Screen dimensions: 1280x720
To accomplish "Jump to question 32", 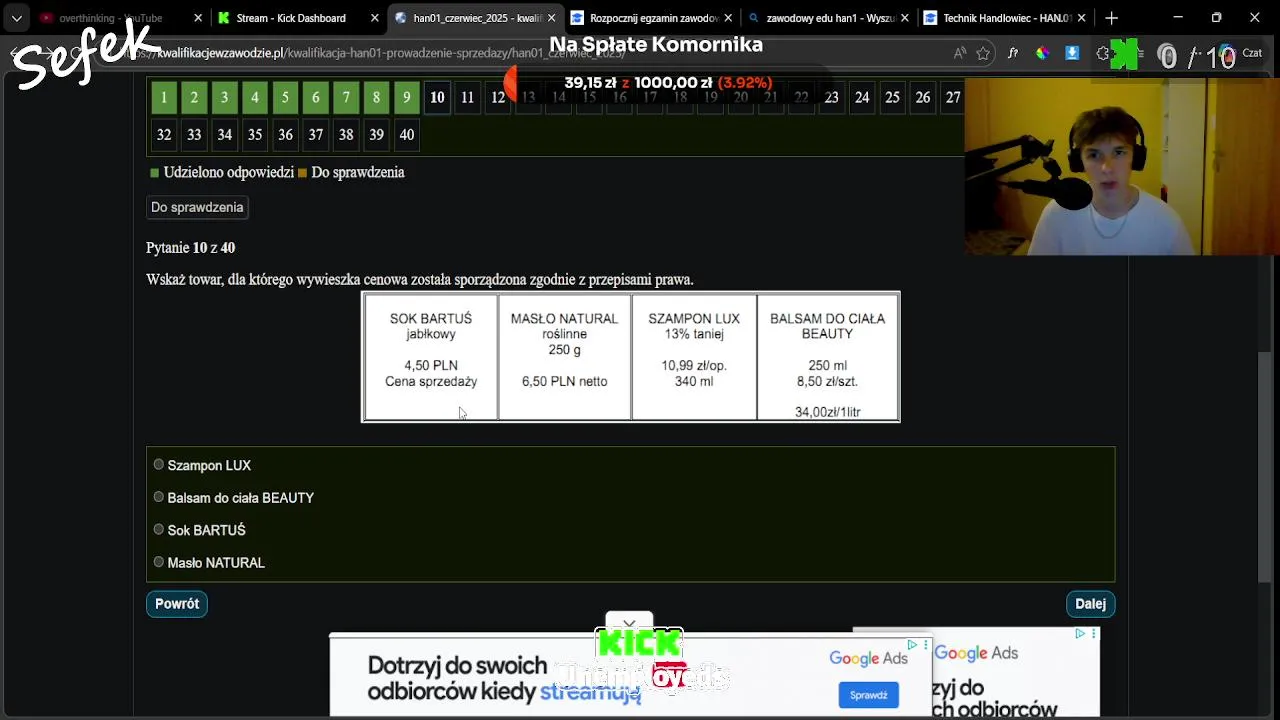I will click(164, 134).
